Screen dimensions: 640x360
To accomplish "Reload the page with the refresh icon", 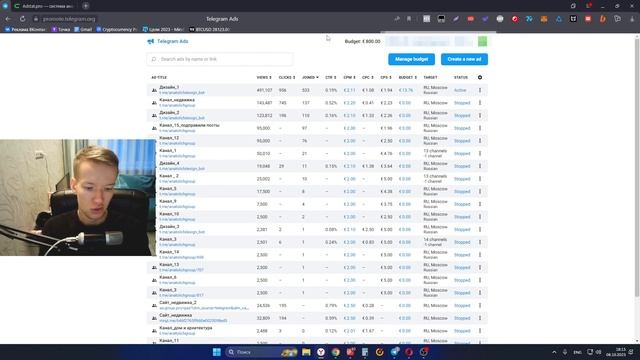I will 22,19.
